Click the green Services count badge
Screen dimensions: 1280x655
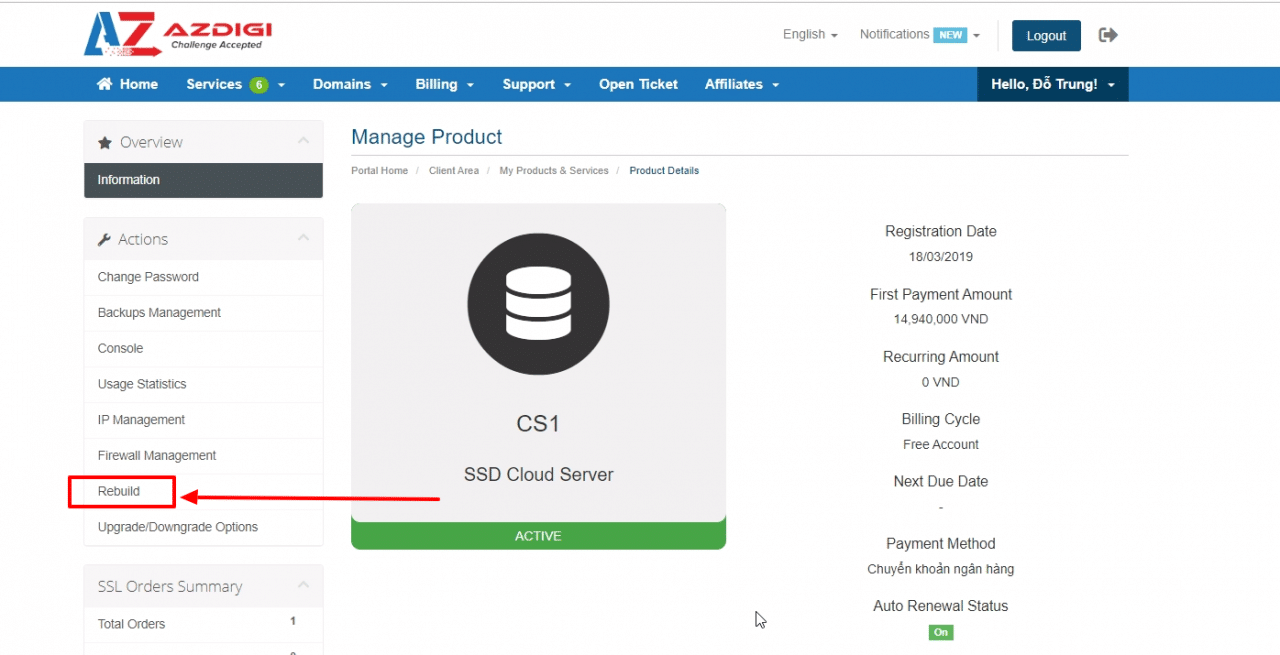click(x=259, y=85)
